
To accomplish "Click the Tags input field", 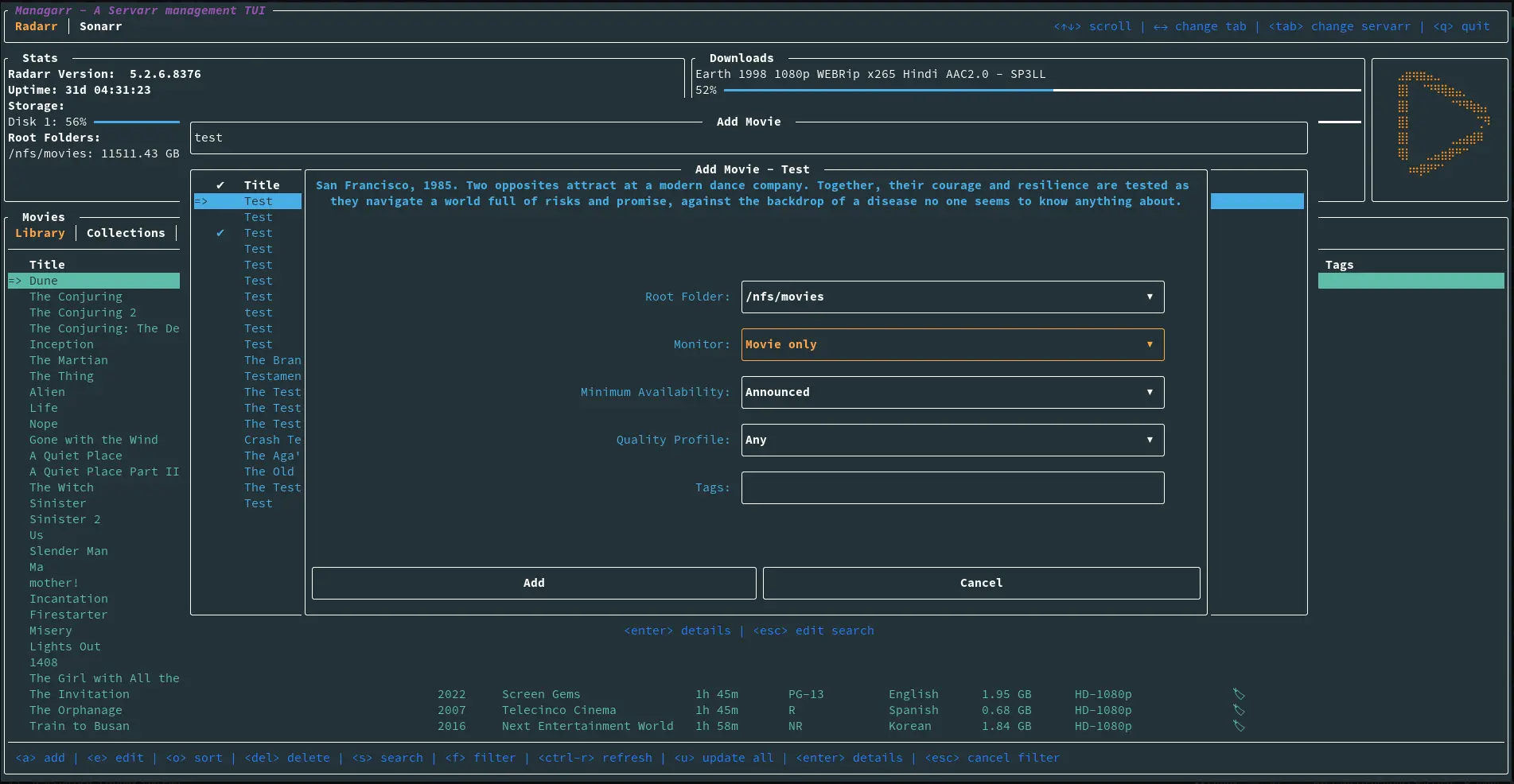I will (x=952, y=487).
